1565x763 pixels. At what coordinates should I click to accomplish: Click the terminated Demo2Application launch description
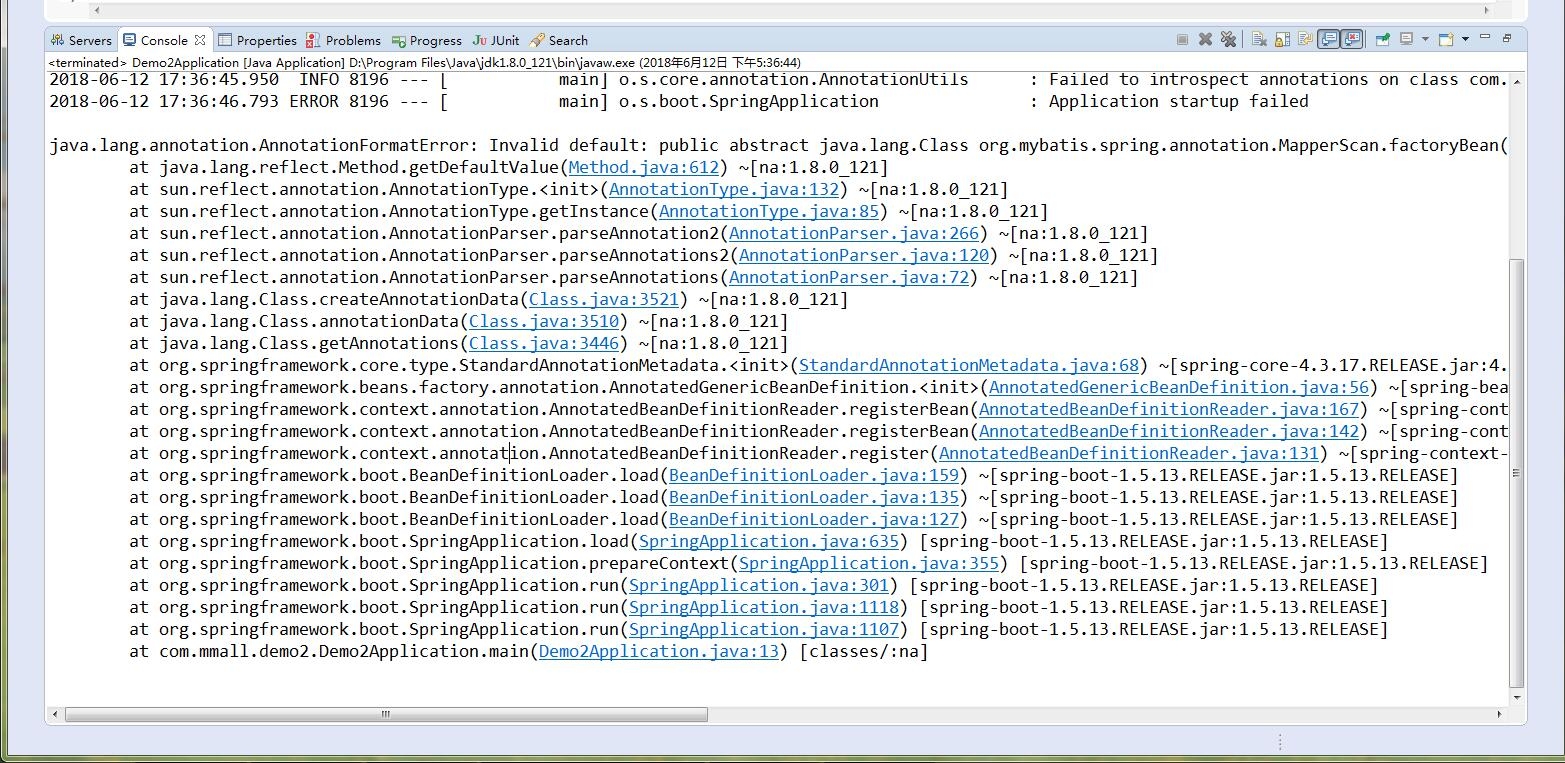pos(425,62)
